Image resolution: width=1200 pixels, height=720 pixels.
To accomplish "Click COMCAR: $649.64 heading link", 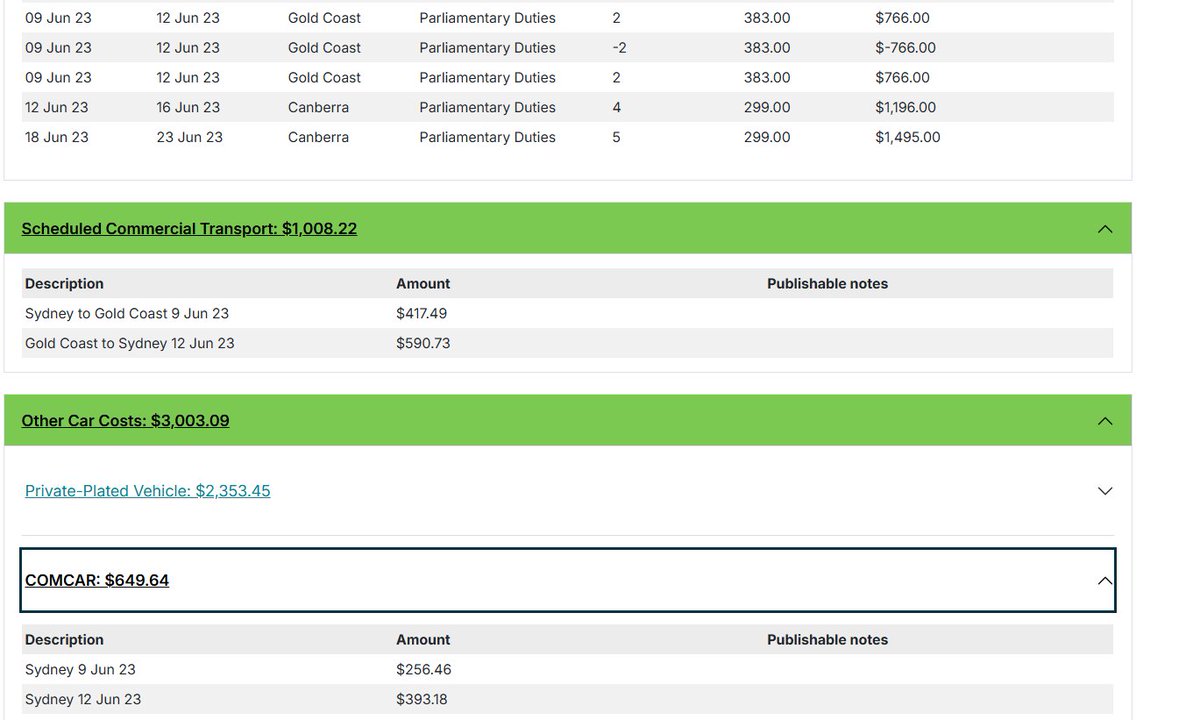I will point(97,580).
